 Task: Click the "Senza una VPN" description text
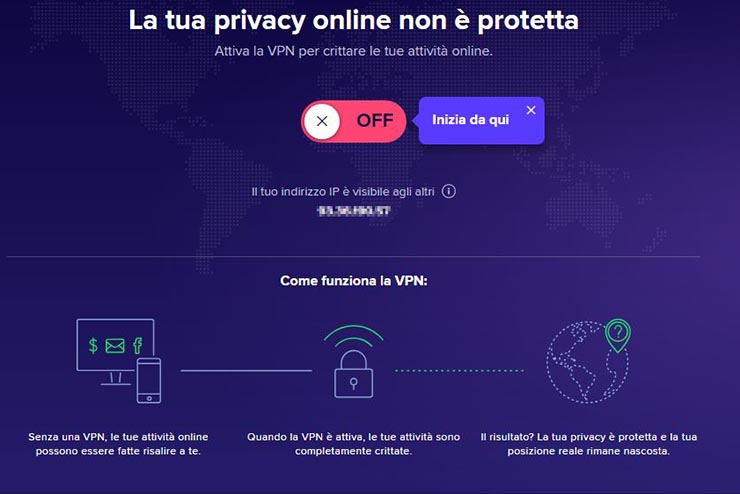click(x=122, y=444)
